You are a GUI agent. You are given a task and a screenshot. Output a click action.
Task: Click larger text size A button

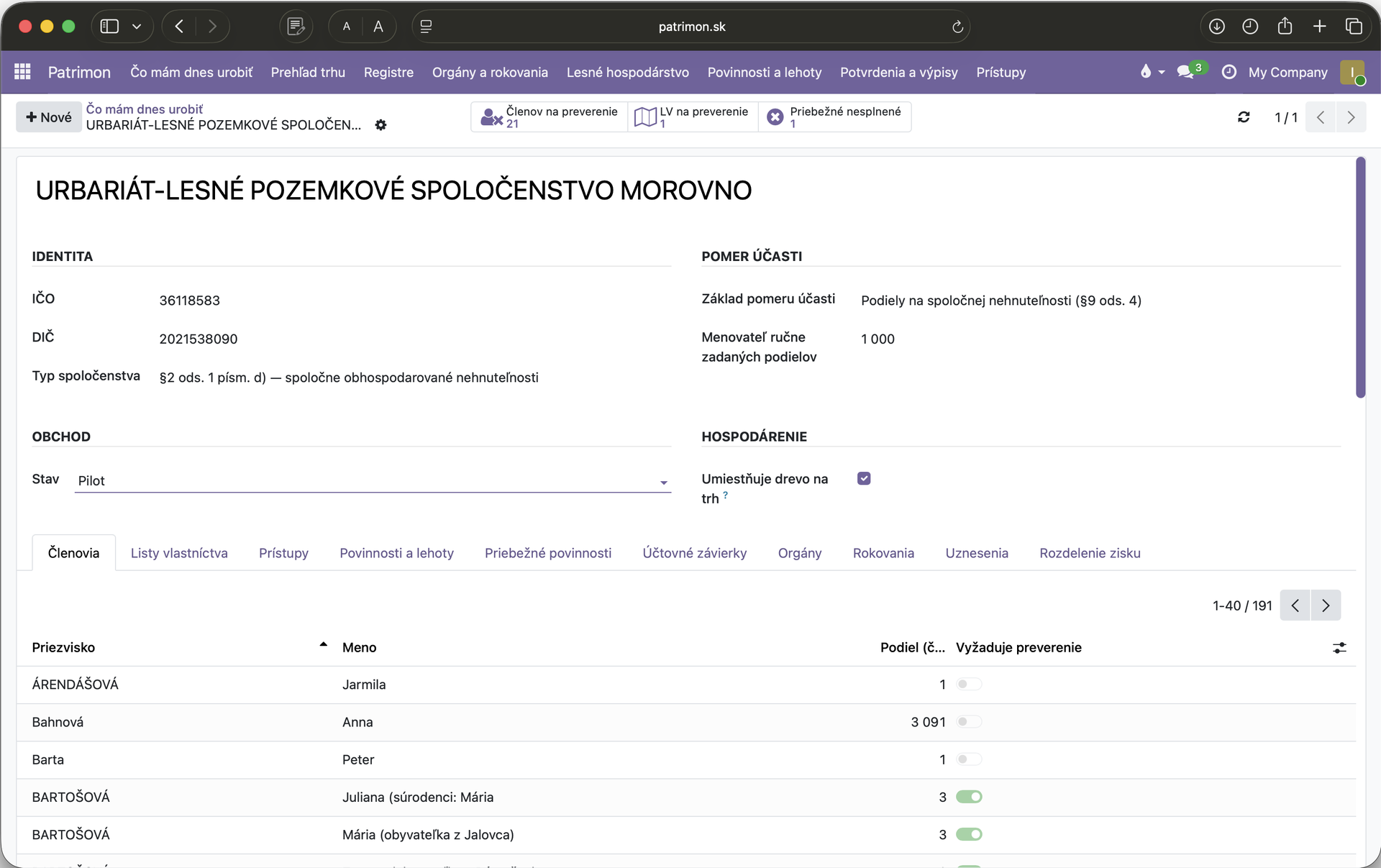(x=378, y=27)
